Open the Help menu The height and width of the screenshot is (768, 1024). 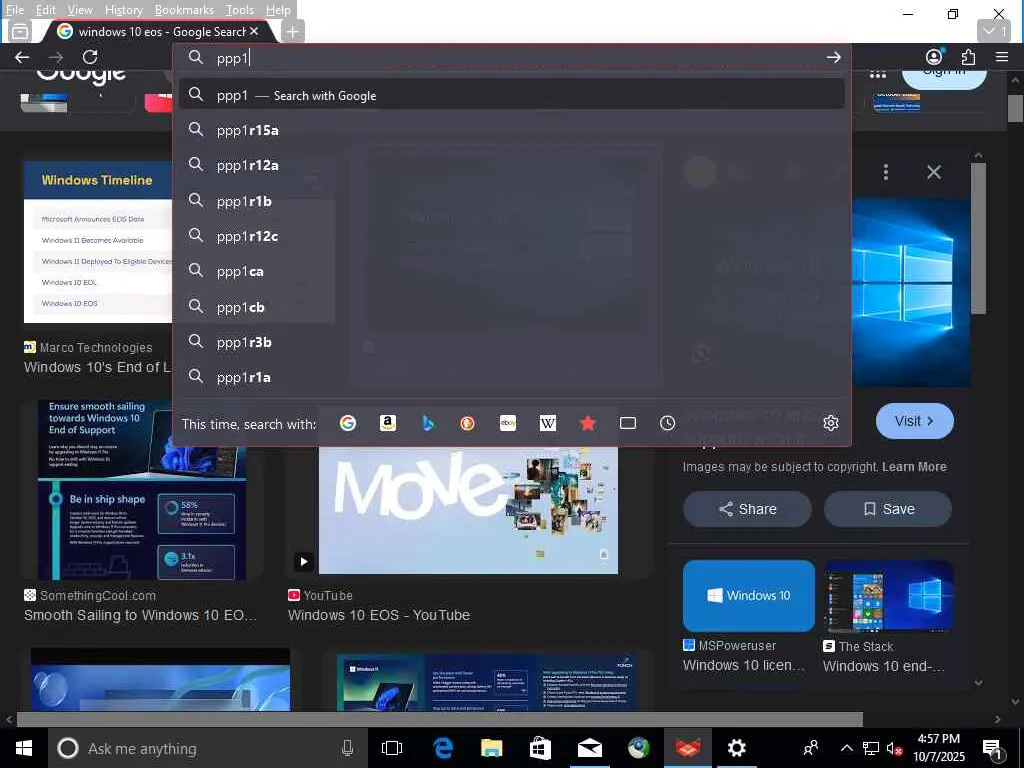278,10
